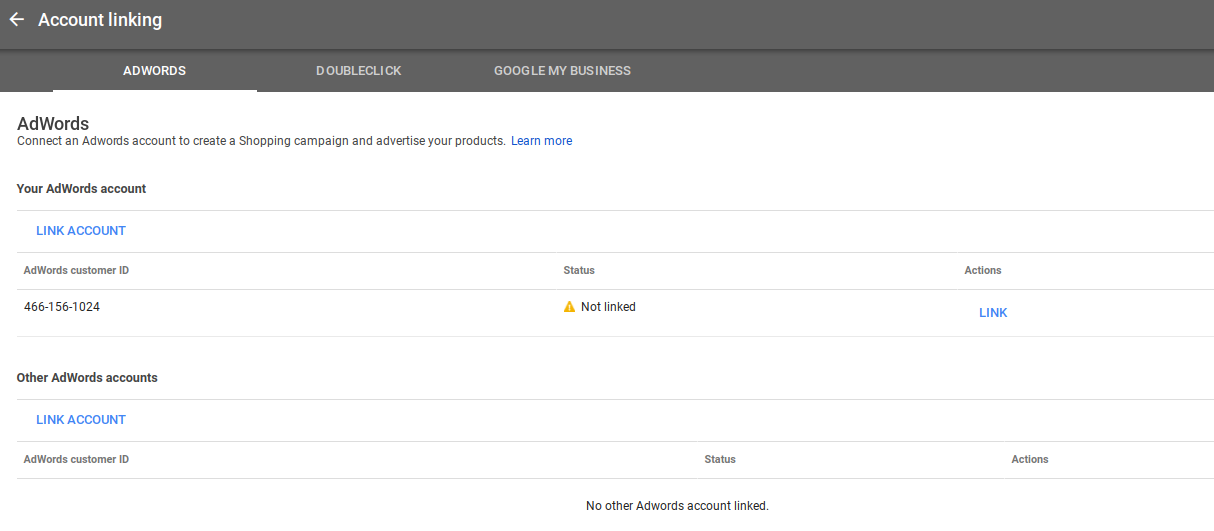The width and height of the screenshot is (1214, 531).
Task: Click Actions column header in Other accounts table
Action: (x=1030, y=459)
